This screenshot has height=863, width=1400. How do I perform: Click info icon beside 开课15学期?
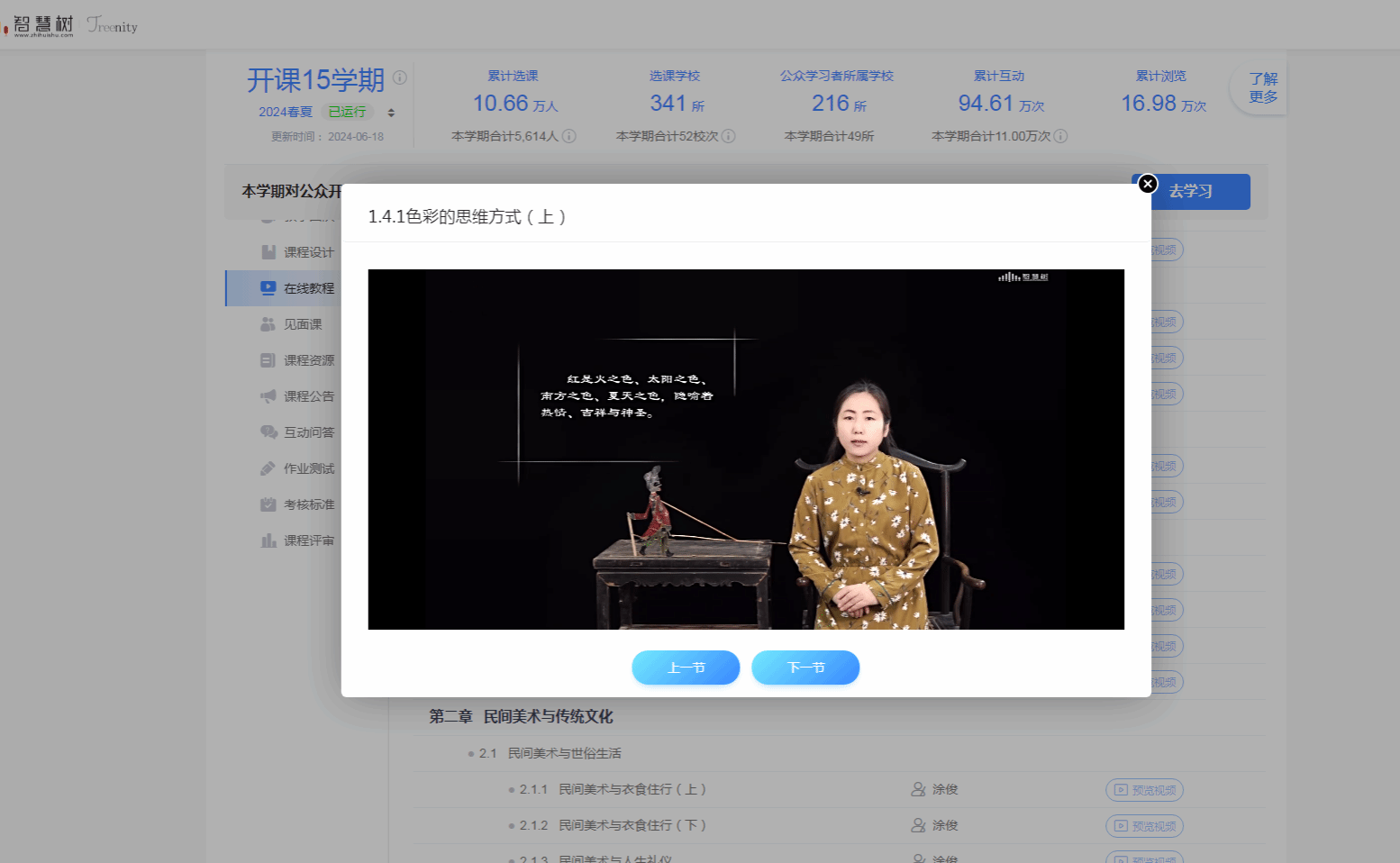coord(400,77)
